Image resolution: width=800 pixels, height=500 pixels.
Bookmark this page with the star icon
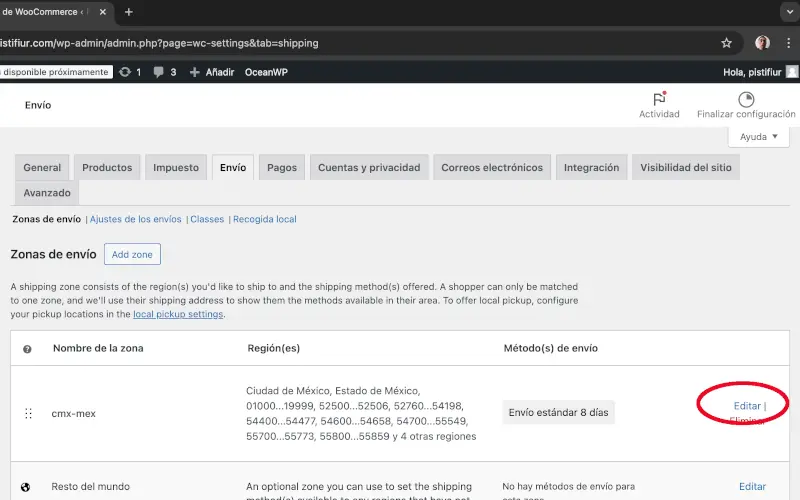pos(727,43)
